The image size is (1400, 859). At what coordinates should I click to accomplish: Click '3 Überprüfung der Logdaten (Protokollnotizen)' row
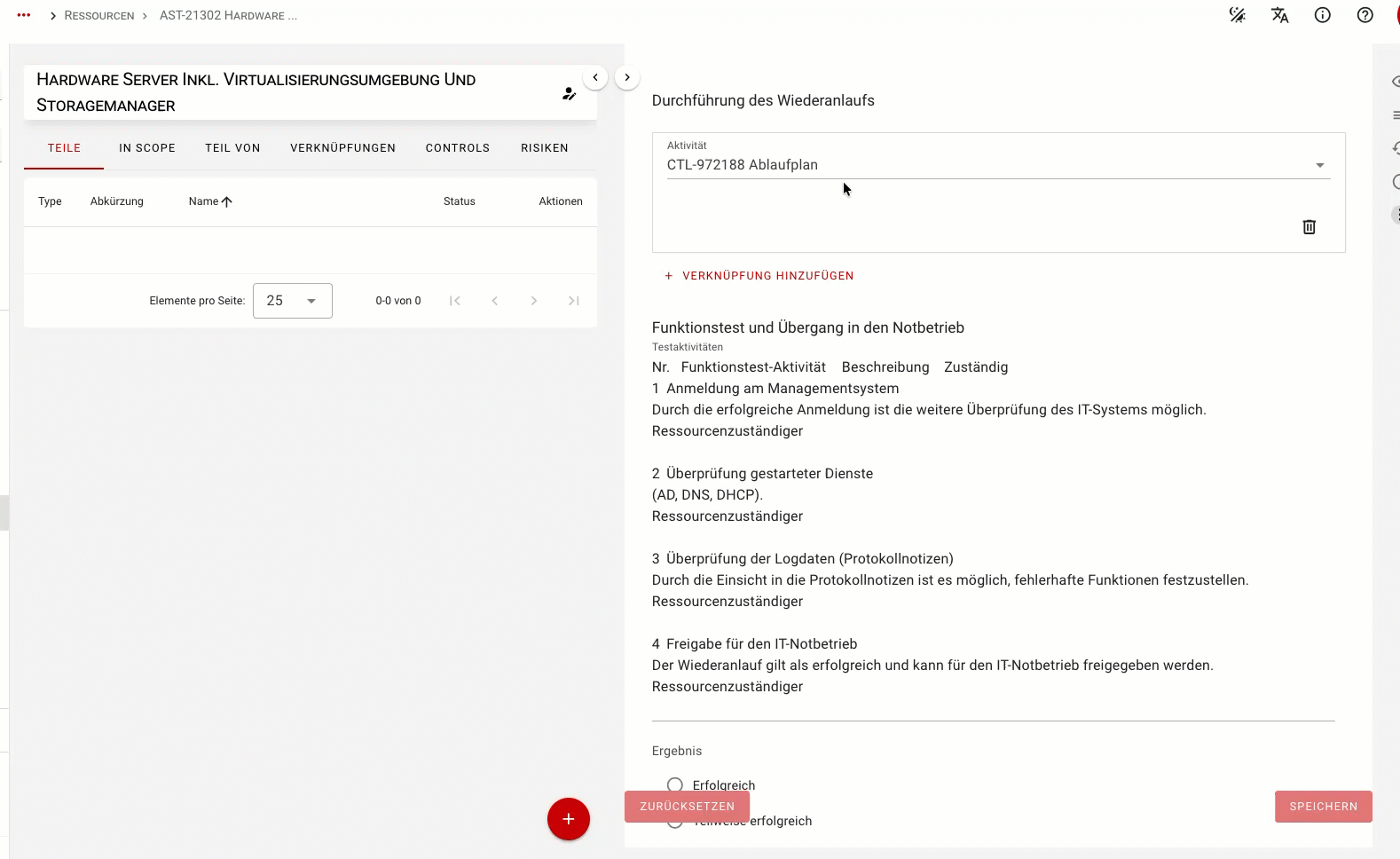(x=803, y=559)
